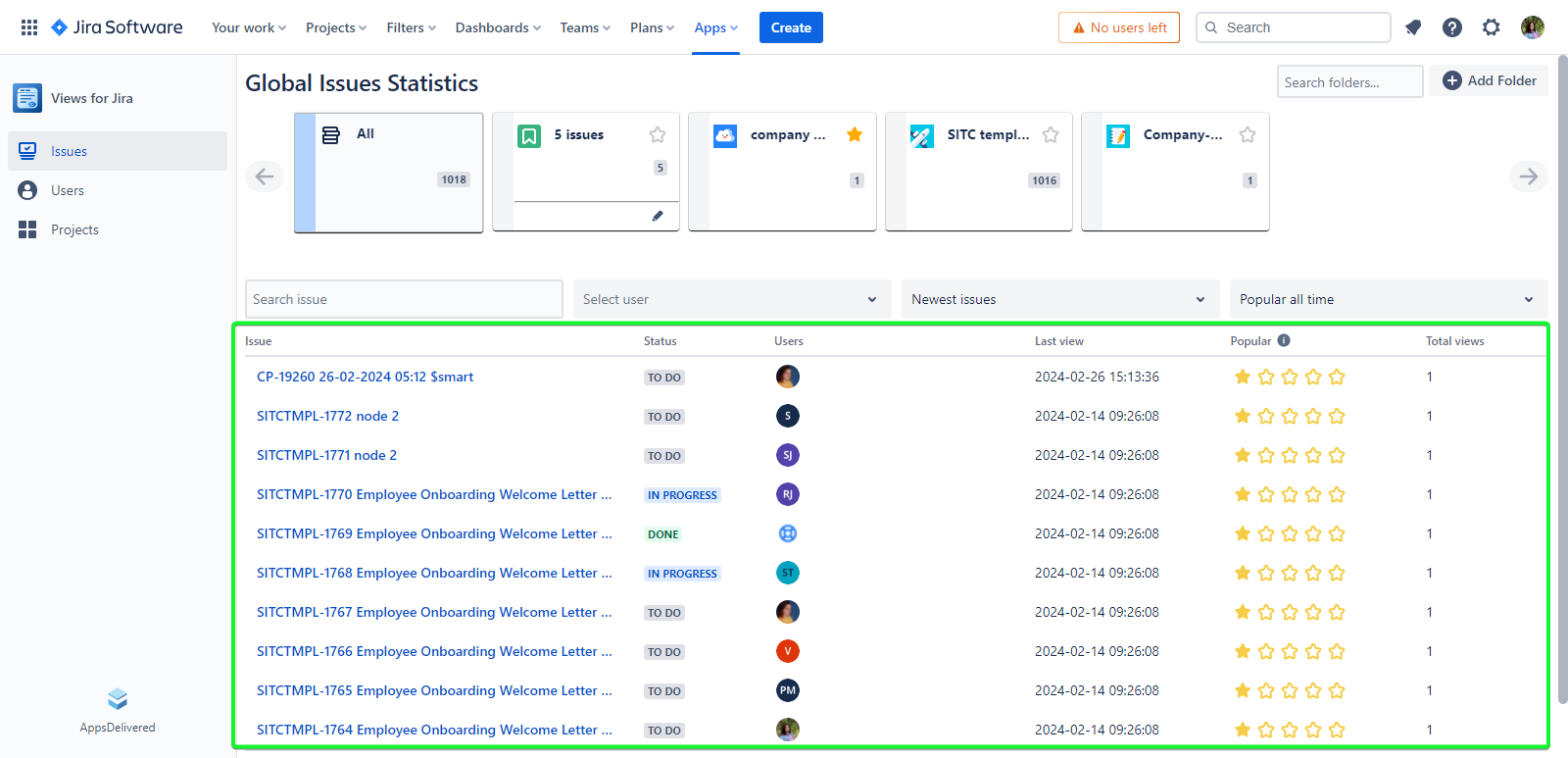Open the Popular all time dropdown
The width and height of the screenshot is (1568, 758).
[x=1387, y=299]
